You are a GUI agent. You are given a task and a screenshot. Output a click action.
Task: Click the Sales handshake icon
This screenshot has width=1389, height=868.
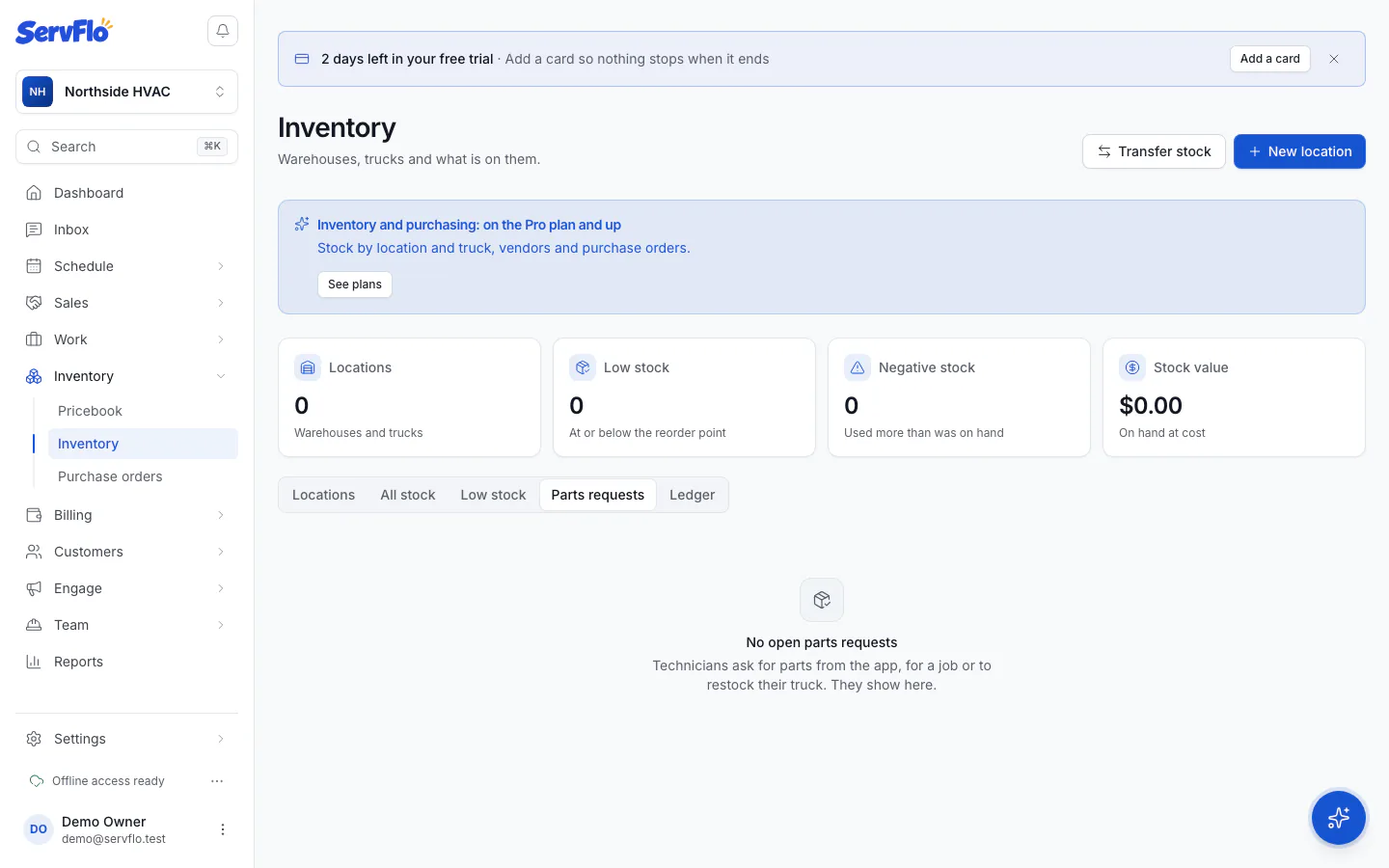34,303
